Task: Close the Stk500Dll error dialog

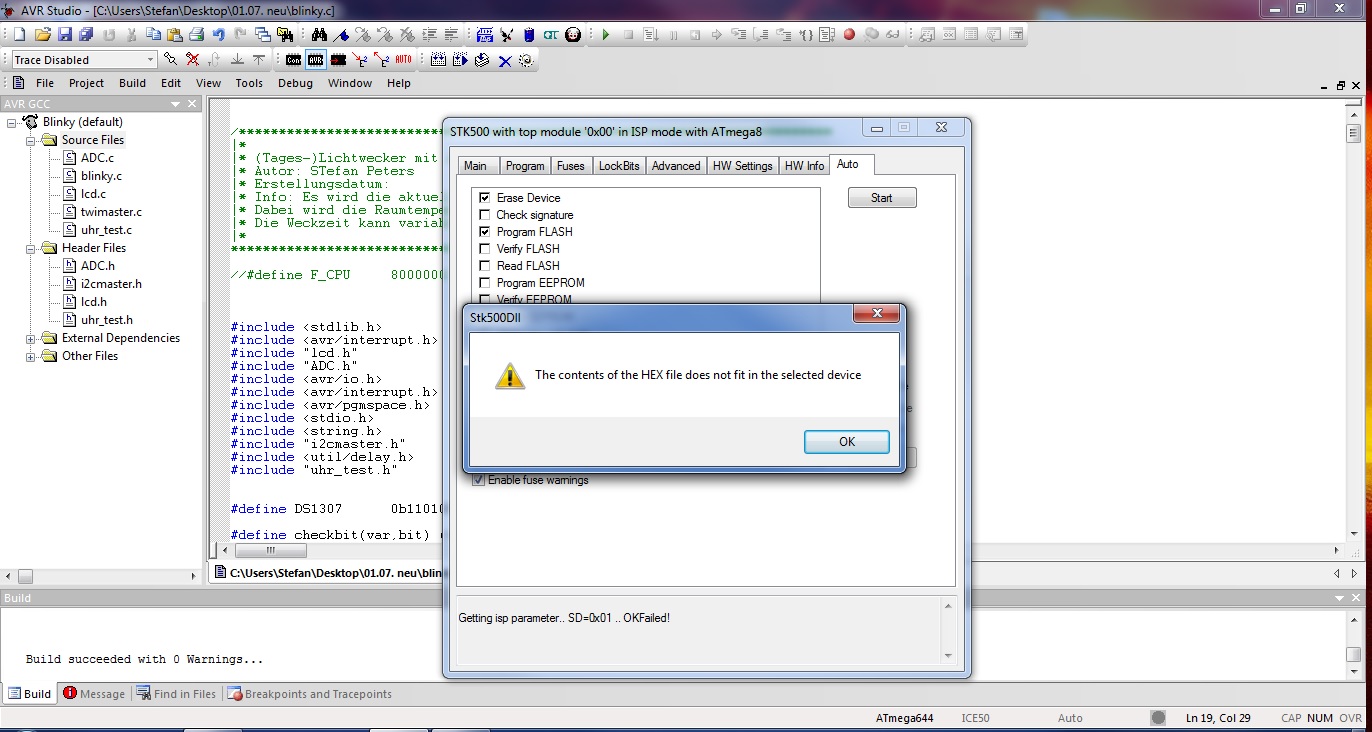Action: [877, 315]
